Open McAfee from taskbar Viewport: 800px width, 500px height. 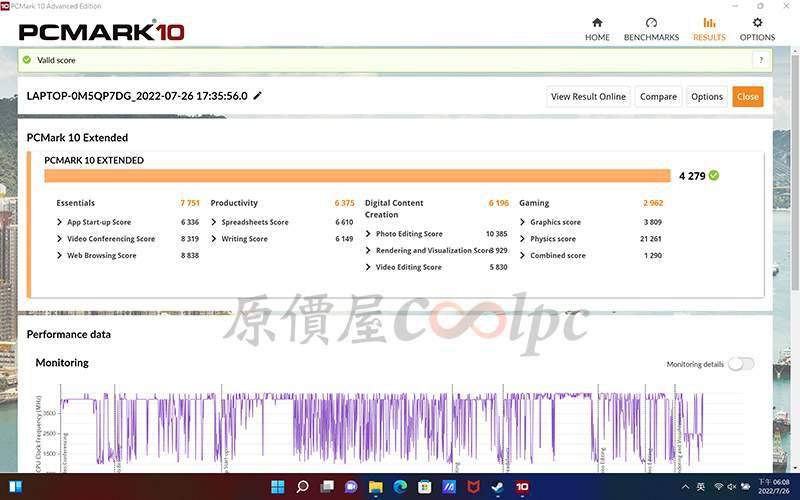[473, 487]
